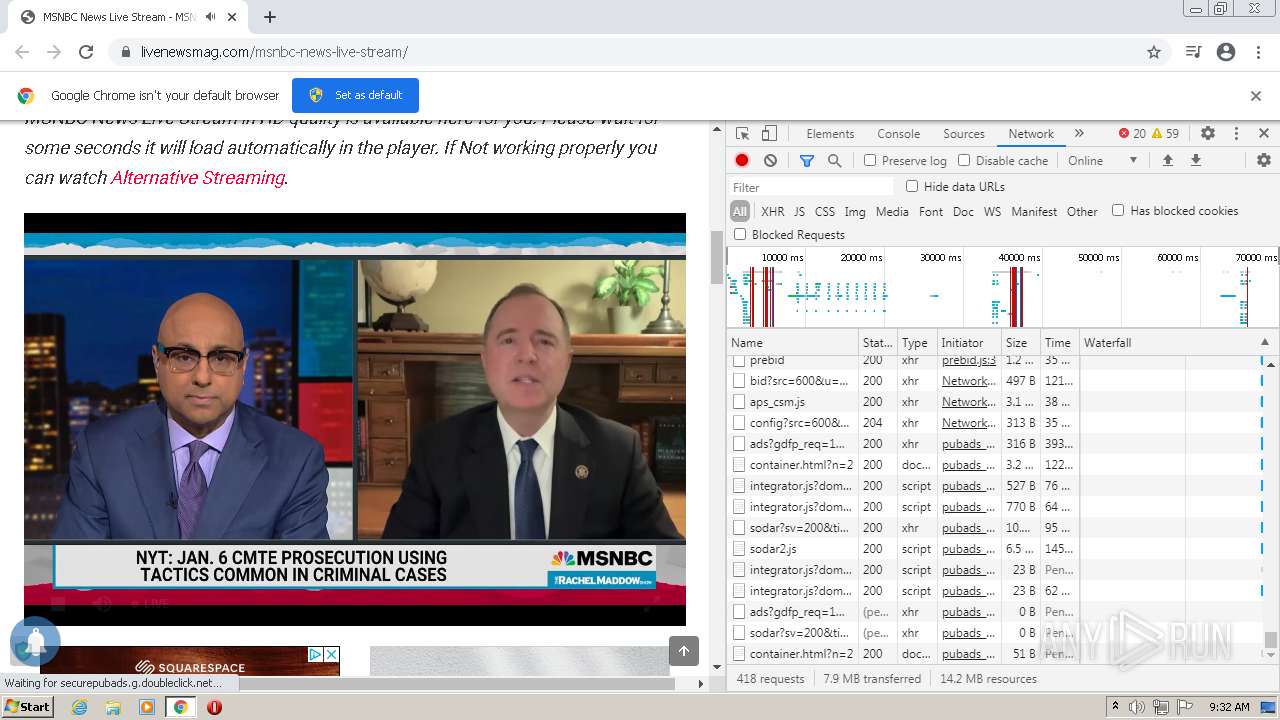Open network search magnifier
Screen dimensions: 1280x720
tap(834, 160)
